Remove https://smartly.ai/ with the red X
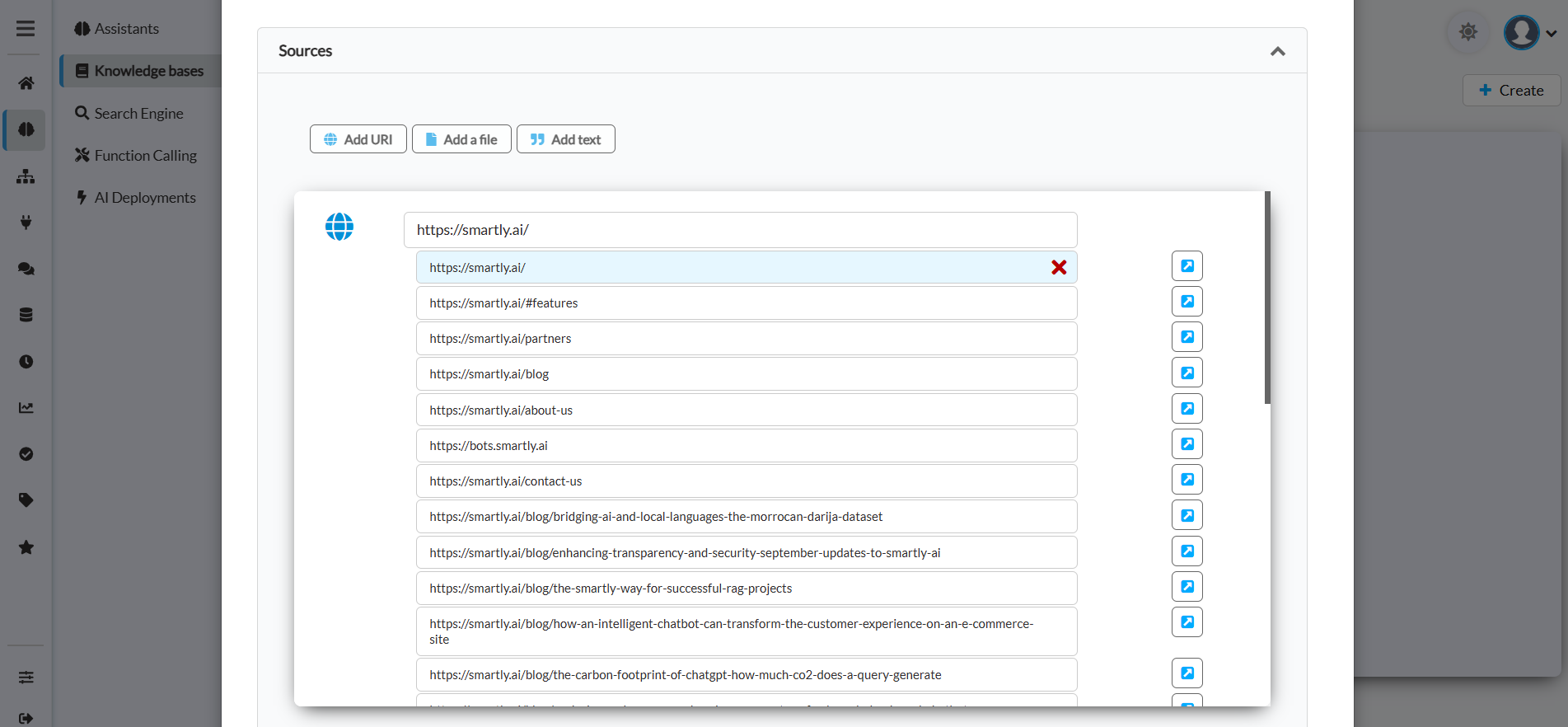This screenshot has height=727, width=1568. [x=1059, y=267]
